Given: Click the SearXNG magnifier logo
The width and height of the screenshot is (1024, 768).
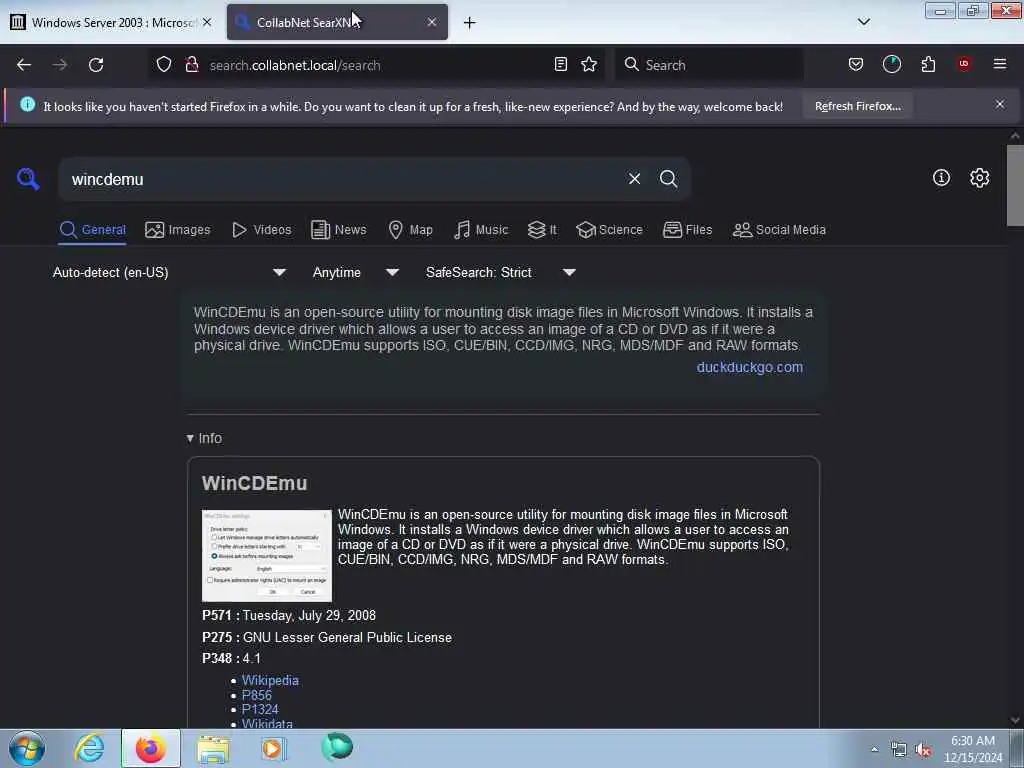Looking at the screenshot, I should 28,178.
